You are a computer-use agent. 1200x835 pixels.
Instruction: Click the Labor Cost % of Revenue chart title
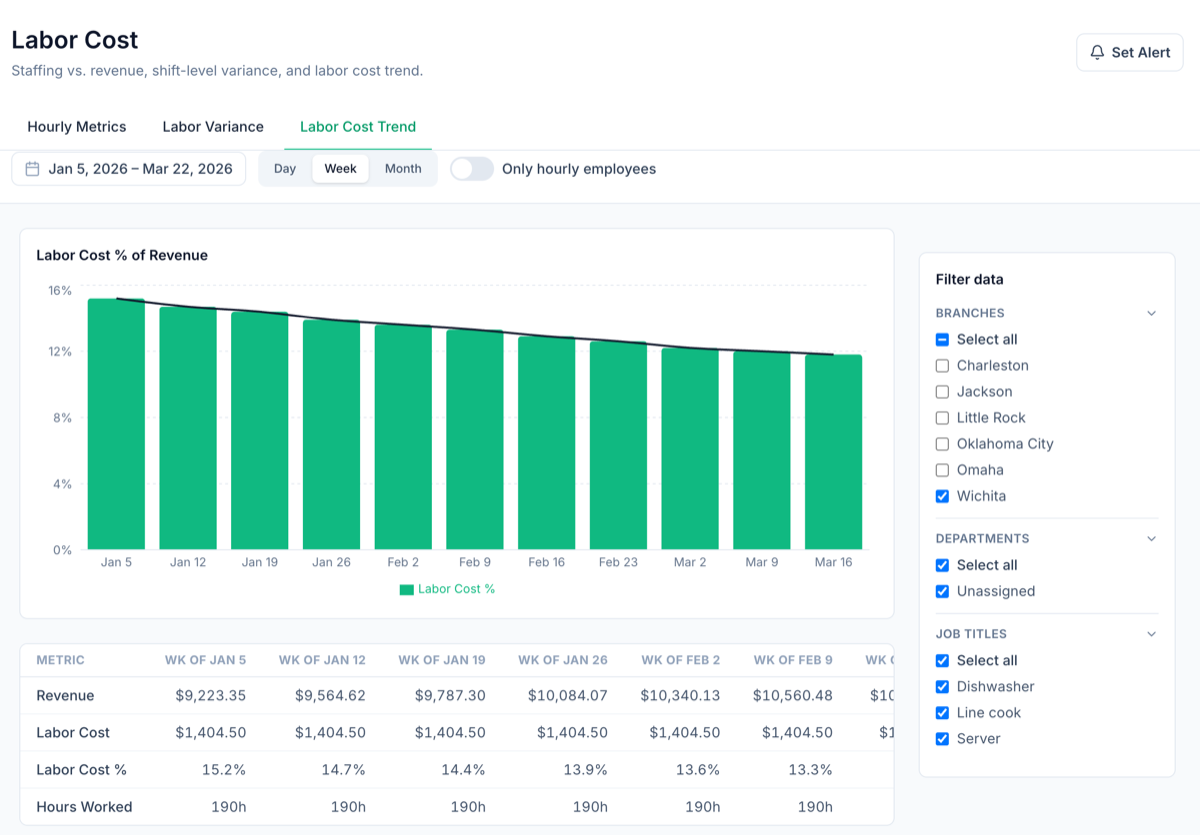[122, 255]
